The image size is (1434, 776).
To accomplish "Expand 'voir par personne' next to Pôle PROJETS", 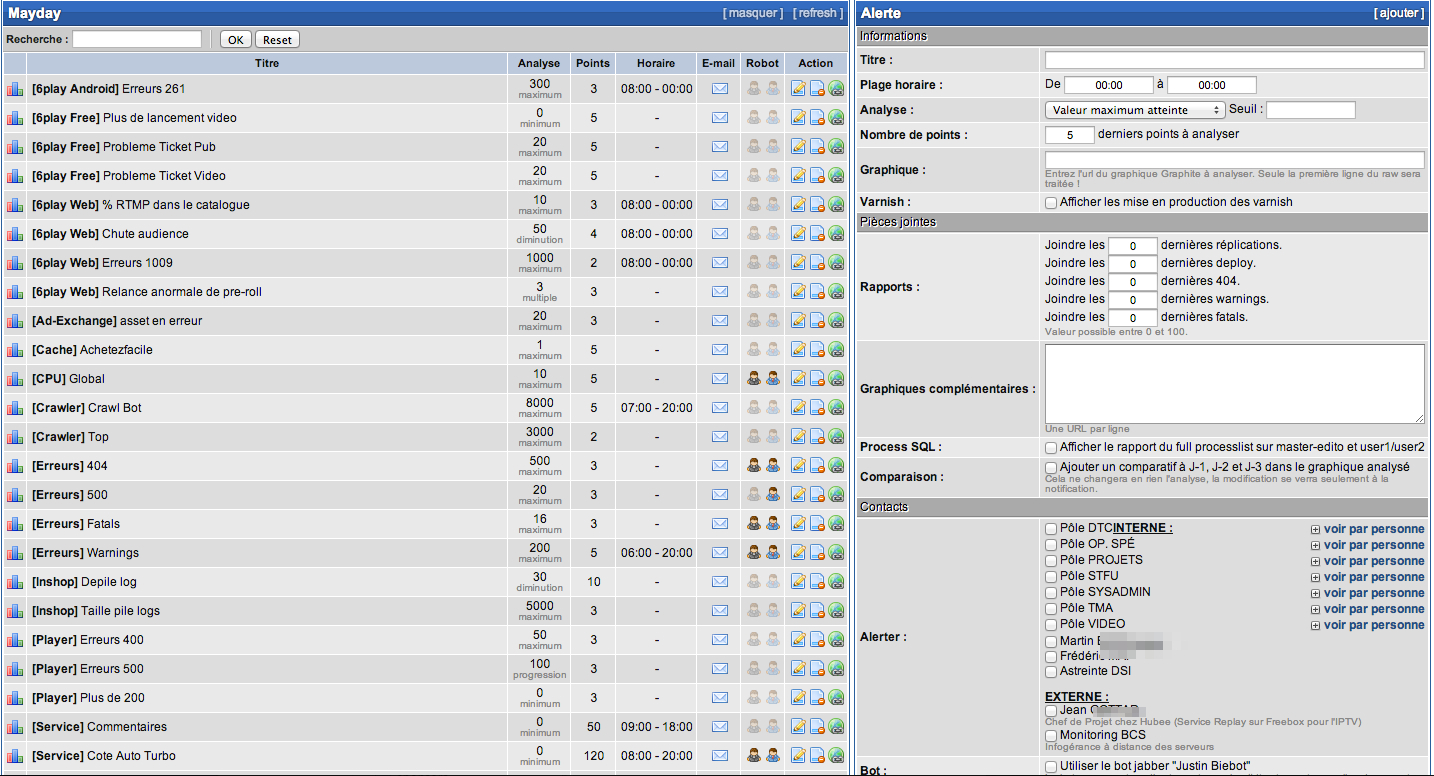I will click(1373, 561).
